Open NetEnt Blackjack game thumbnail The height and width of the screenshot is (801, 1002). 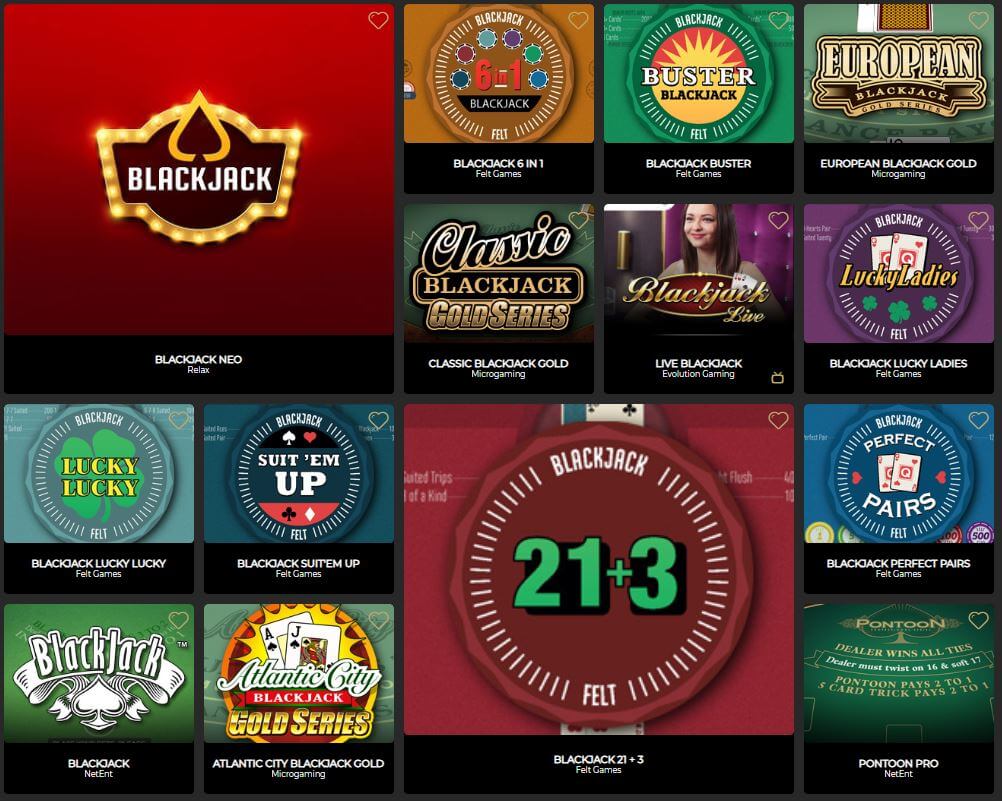pos(98,673)
